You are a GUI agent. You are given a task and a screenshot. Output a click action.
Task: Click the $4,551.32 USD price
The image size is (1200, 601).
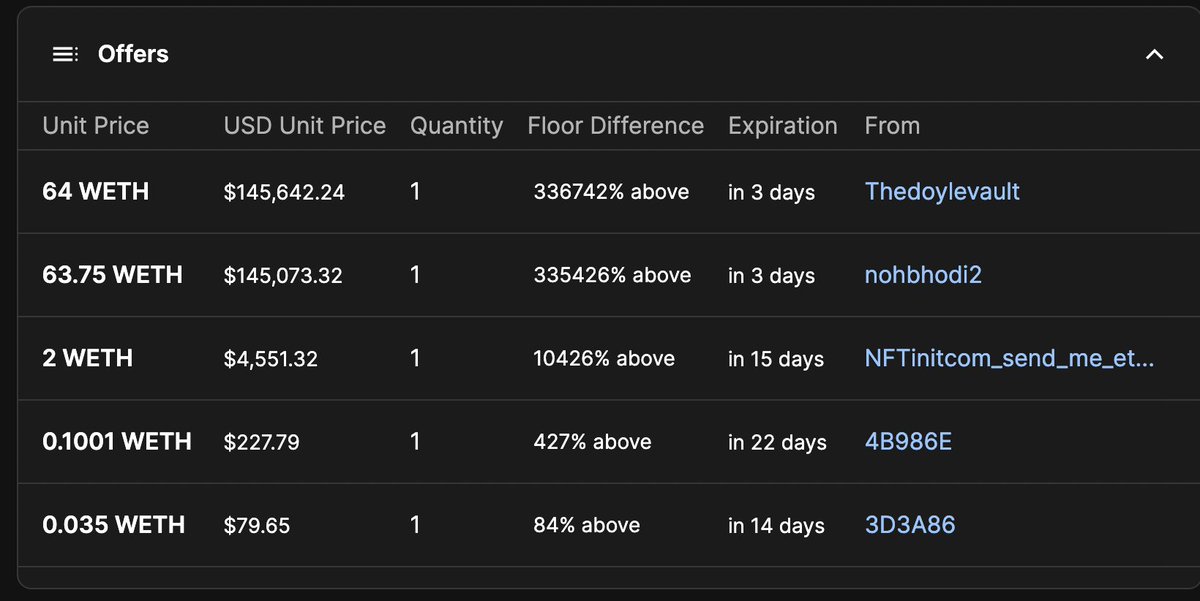tap(271, 359)
